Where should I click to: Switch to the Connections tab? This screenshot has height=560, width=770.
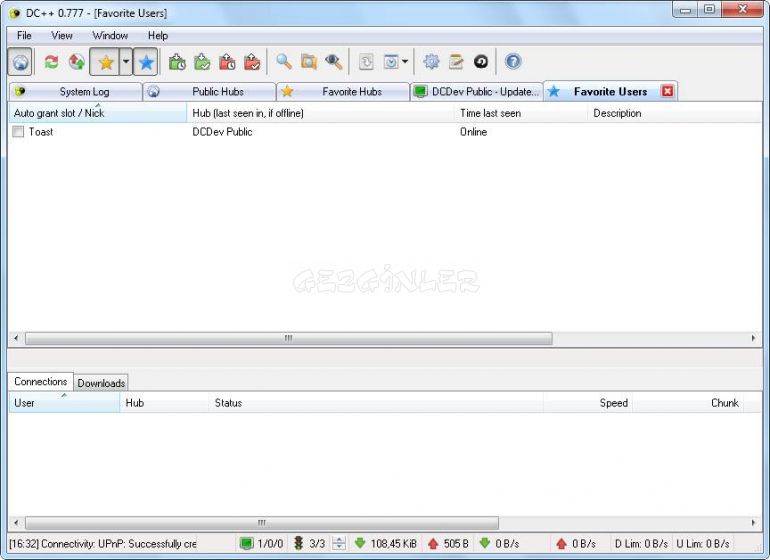point(40,382)
